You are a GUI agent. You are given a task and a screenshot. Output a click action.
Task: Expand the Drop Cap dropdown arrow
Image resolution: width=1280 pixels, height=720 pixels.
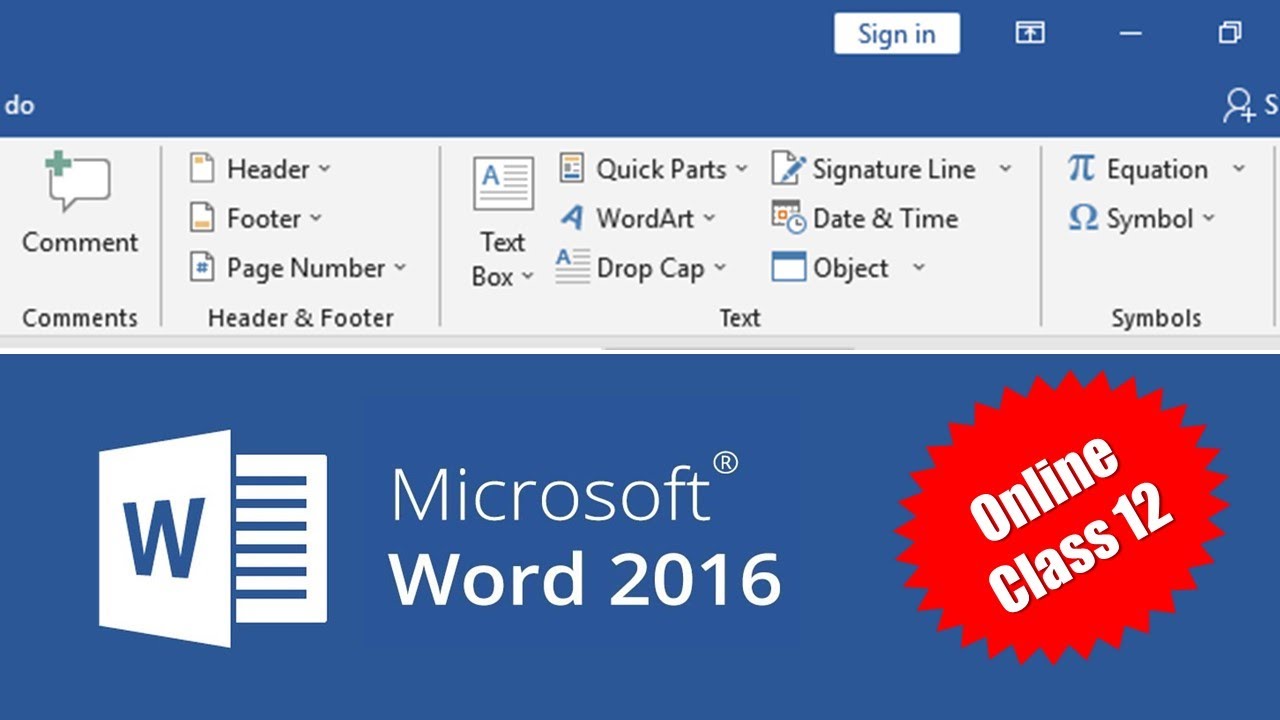click(719, 268)
